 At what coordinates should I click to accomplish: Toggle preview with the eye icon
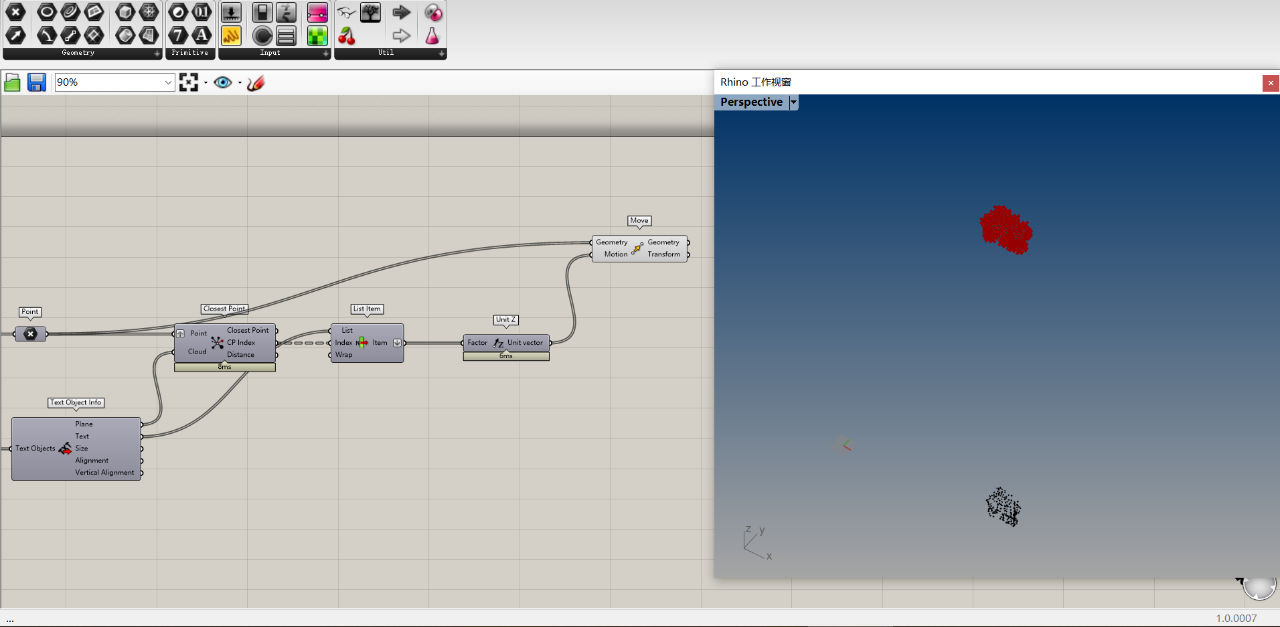click(x=222, y=83)
